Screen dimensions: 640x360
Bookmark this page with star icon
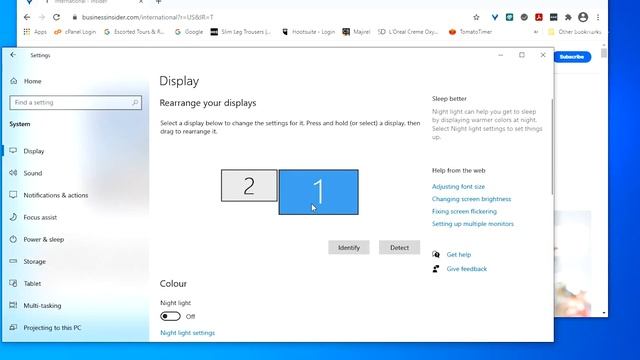pyautogui.click(x=476, y=17)
